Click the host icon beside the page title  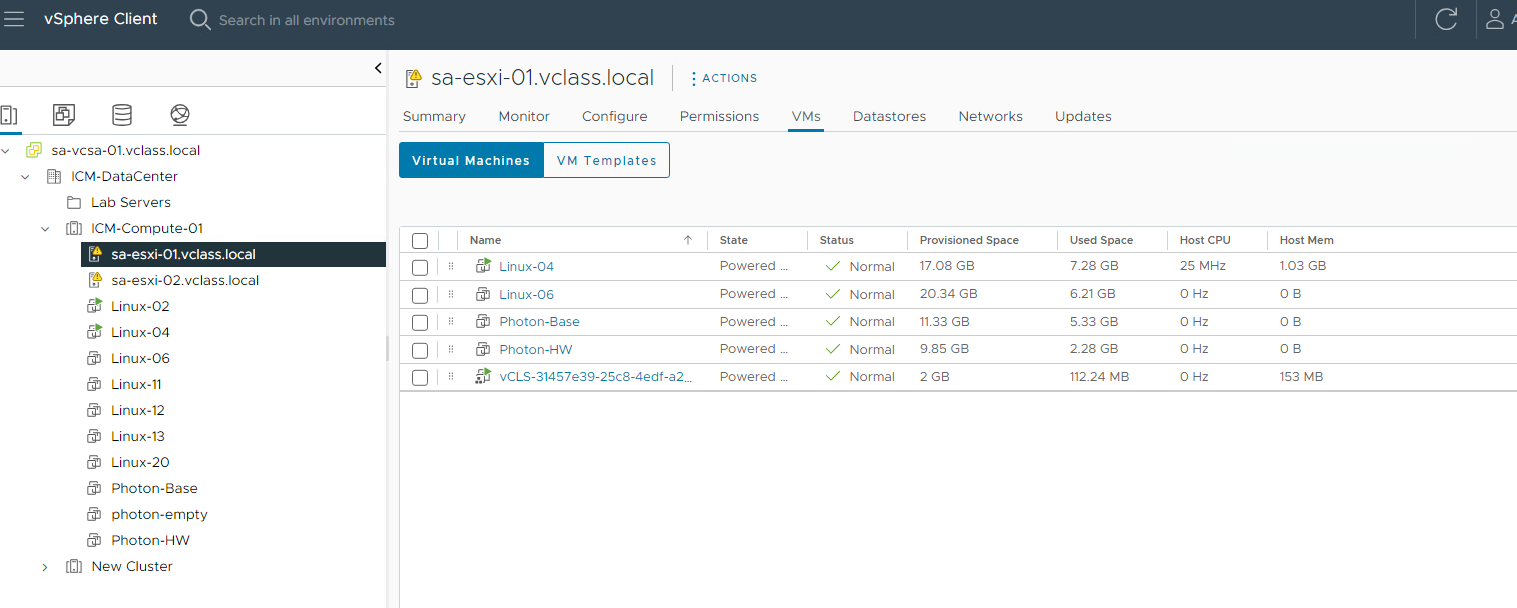tap(413, 78)
